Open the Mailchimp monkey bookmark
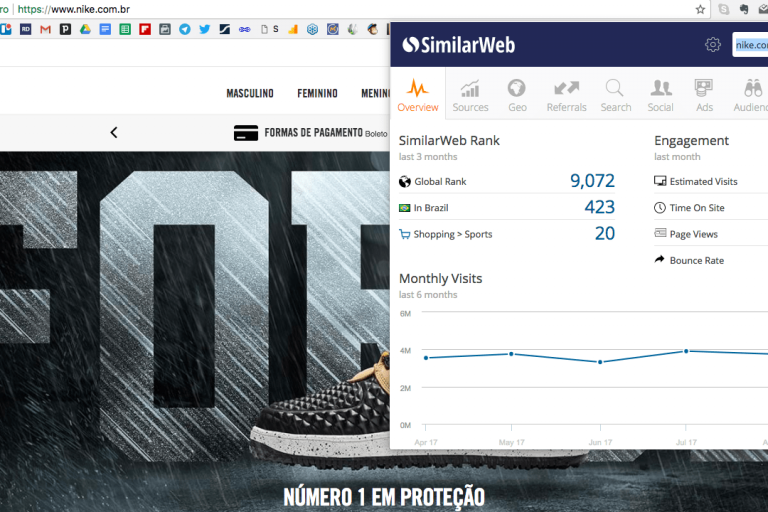The height and width of the screenshot is (512, 768). tap(372, 29)
